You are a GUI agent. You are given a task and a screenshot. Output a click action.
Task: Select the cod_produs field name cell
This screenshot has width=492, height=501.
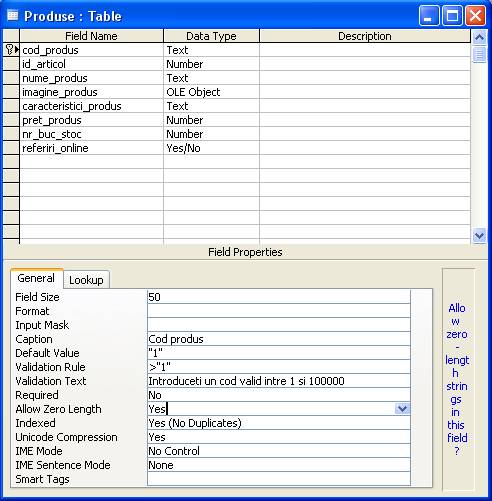tap(91, 50)
